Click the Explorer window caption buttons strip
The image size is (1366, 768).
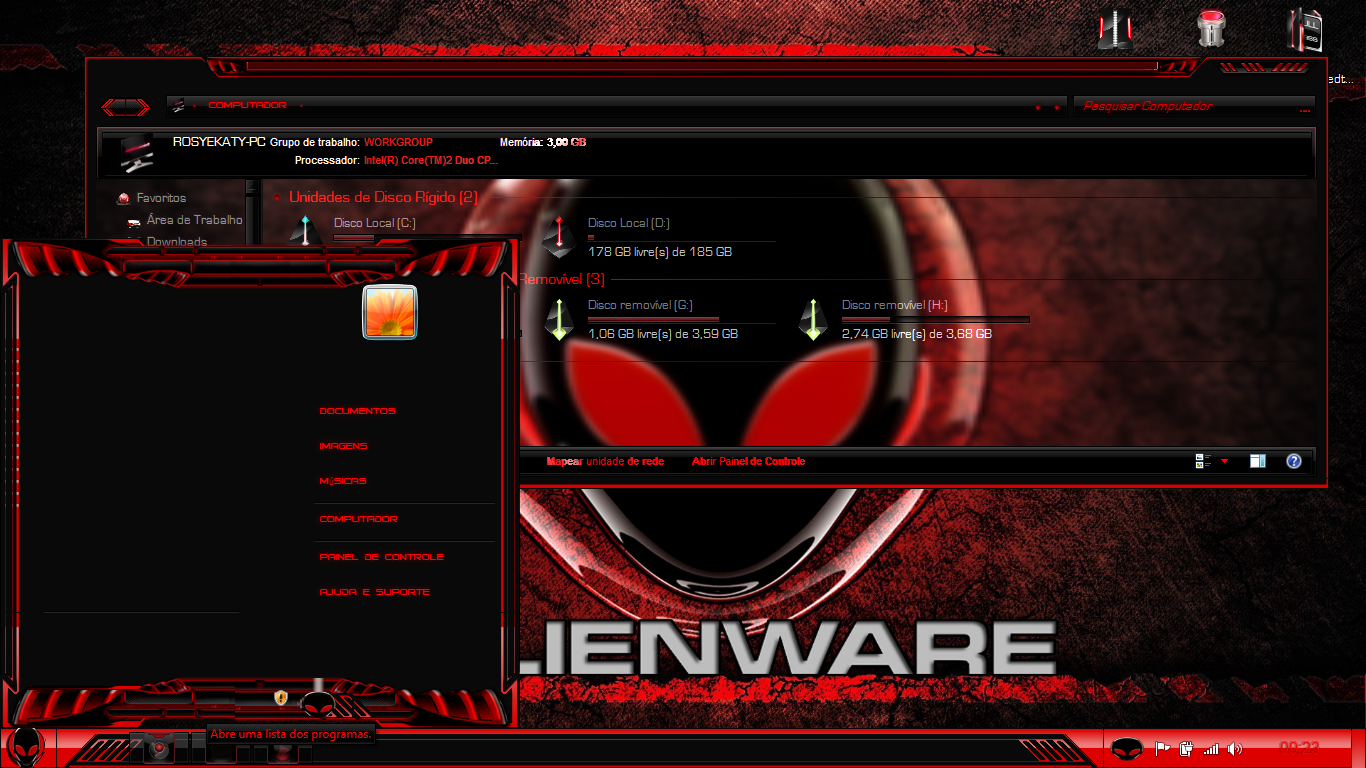click(1265, 66)
